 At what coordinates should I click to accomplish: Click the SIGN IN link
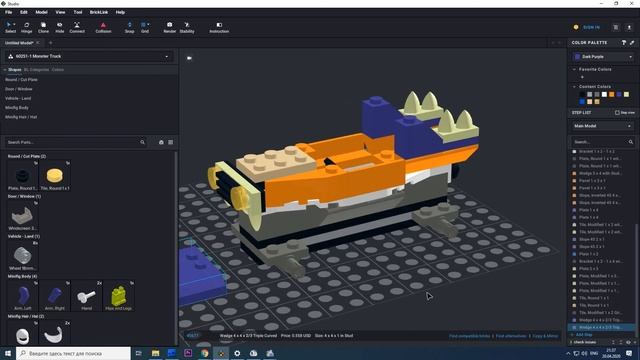(x=591, y=27)
